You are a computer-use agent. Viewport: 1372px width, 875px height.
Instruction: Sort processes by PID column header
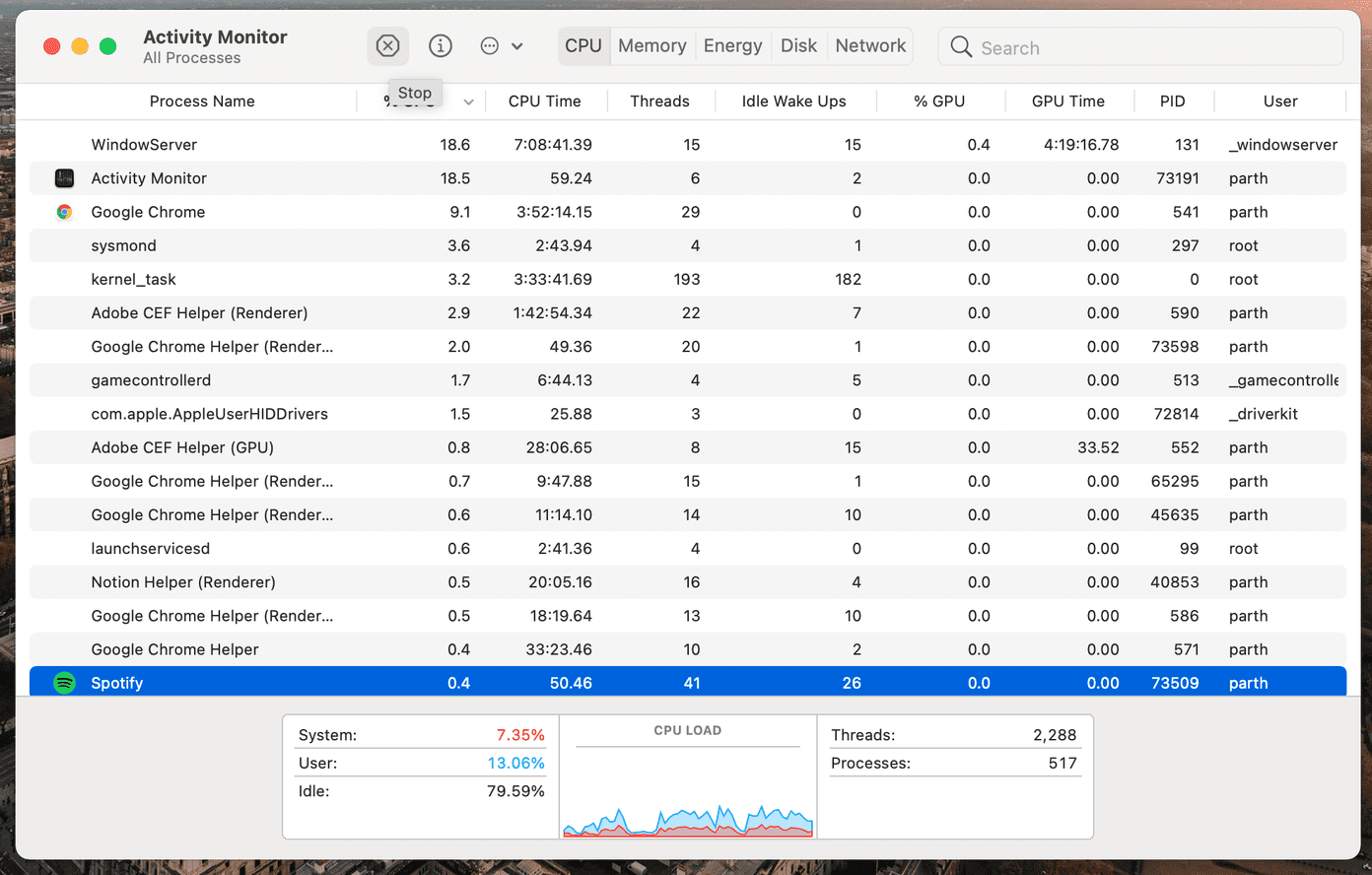[x=1172, y=101]
